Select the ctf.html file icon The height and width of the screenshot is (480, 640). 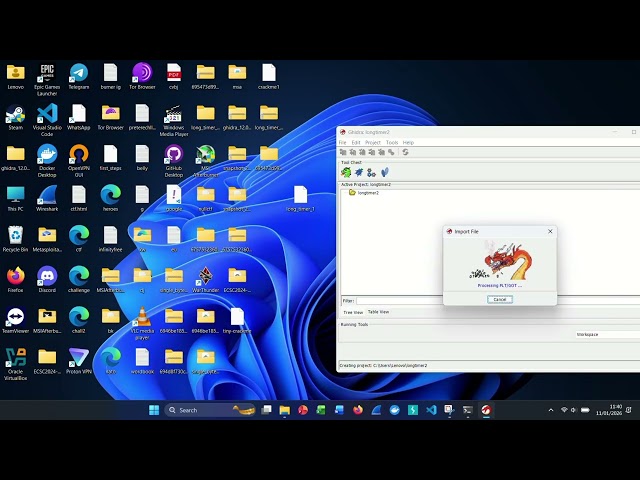(79, 198)
